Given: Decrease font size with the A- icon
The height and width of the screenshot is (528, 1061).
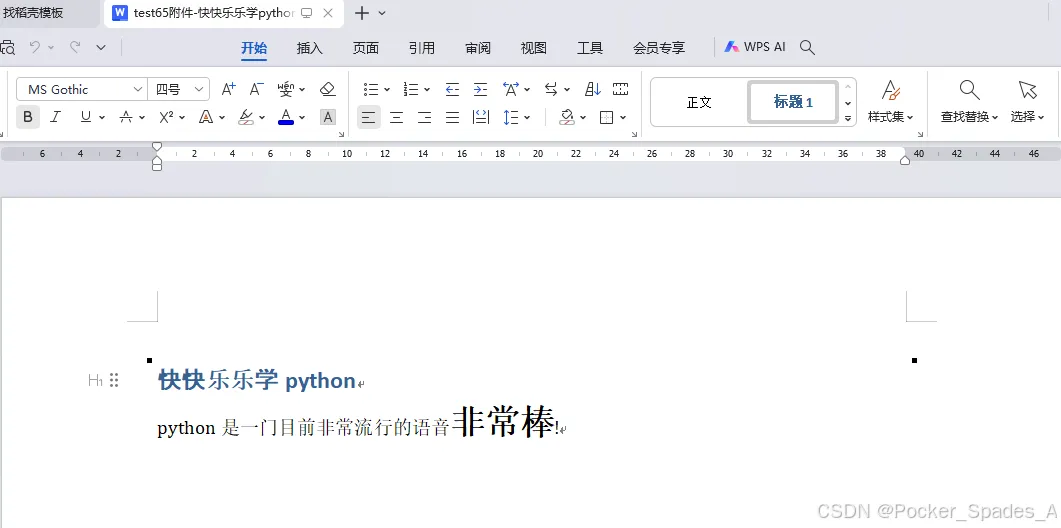Looking at the screenshot, I should [256, 89].
